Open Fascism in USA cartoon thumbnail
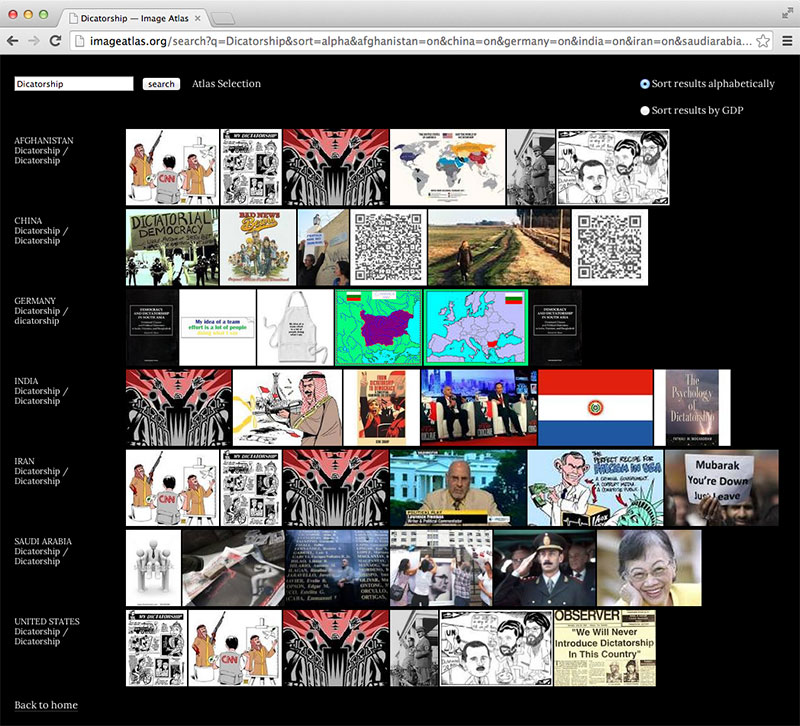800x726 pixels. [x=595, y=488]
